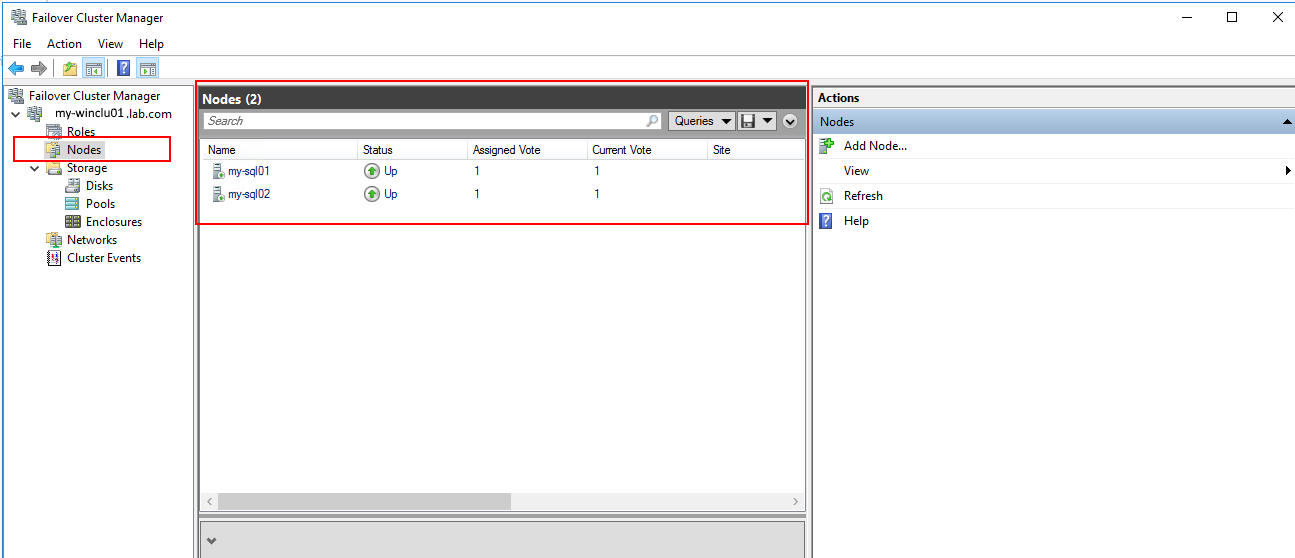Toggle Show/Hide Action Pane toolbar icon
The width and height of the screenshot is (1295, 558).
[x=148, y=69]
